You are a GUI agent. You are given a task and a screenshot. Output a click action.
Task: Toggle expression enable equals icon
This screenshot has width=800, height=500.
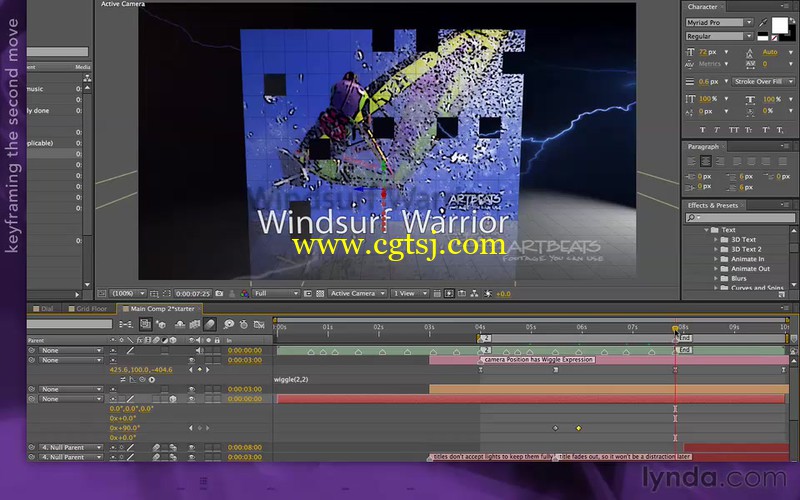point(123,380)
